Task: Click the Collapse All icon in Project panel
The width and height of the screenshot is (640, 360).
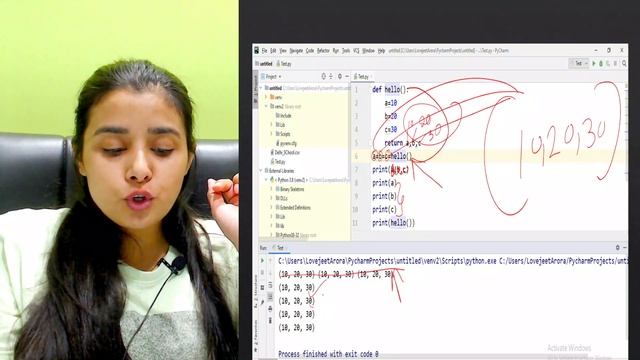Action: coord(331,76)
